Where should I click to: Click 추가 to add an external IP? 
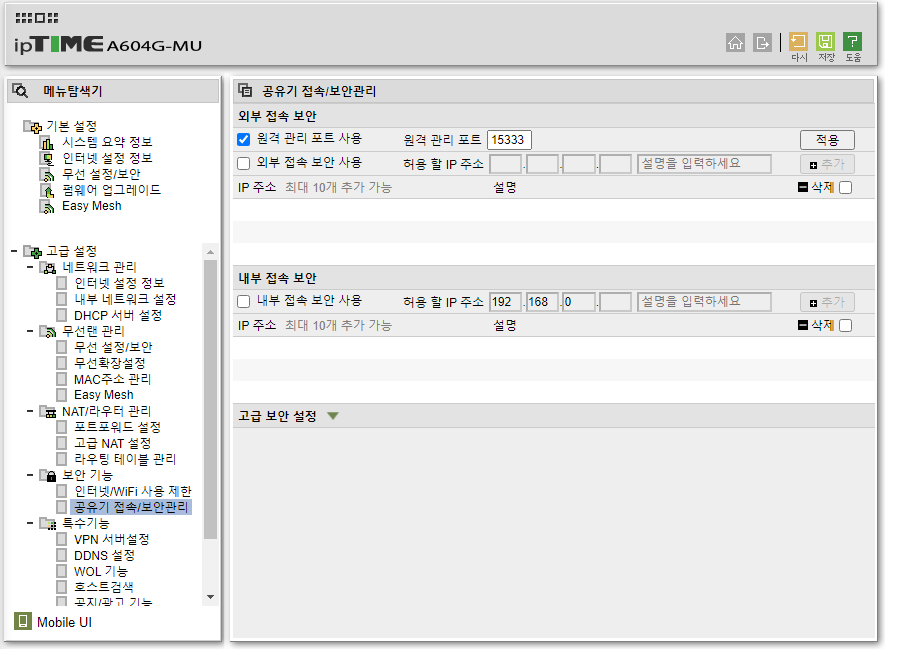pos(827,163)
